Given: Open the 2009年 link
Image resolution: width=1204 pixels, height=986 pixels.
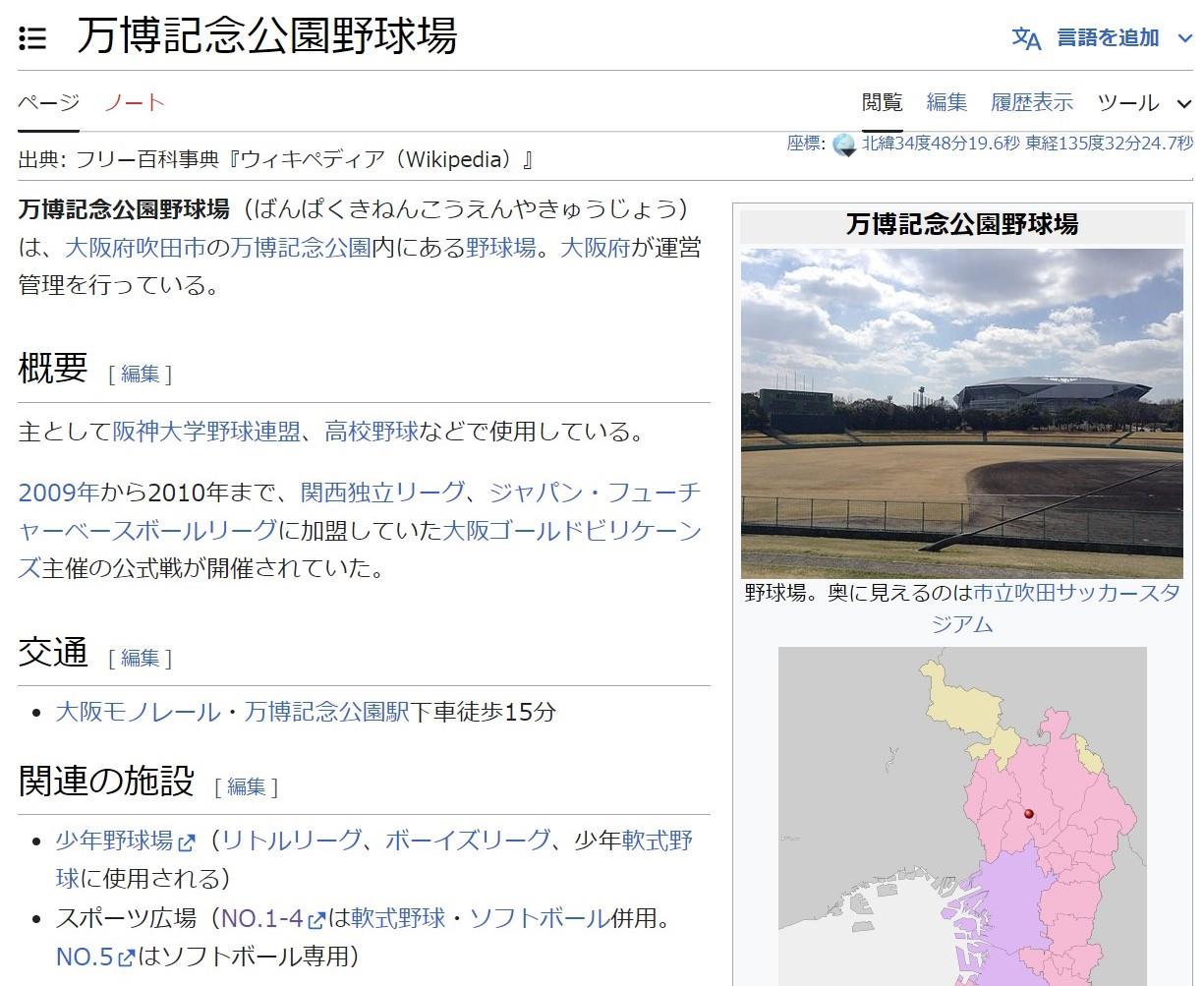Looking at the screenshot, I should coord(58,492).
